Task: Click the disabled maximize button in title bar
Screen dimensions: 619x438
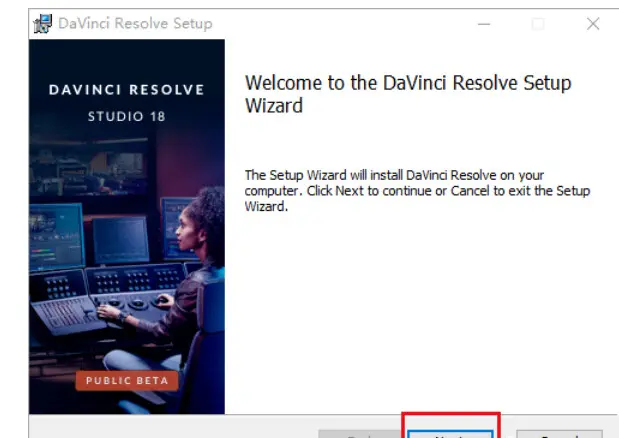Action: (538, 24)
